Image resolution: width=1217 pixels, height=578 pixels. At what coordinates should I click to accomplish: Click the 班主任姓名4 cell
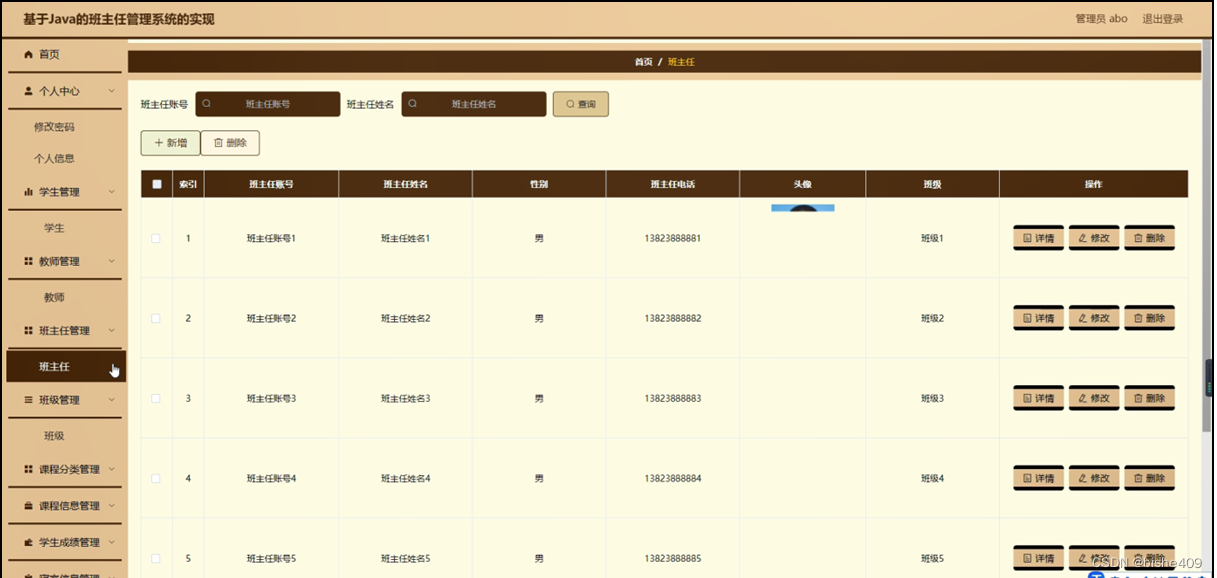click(x=405, y=478)
